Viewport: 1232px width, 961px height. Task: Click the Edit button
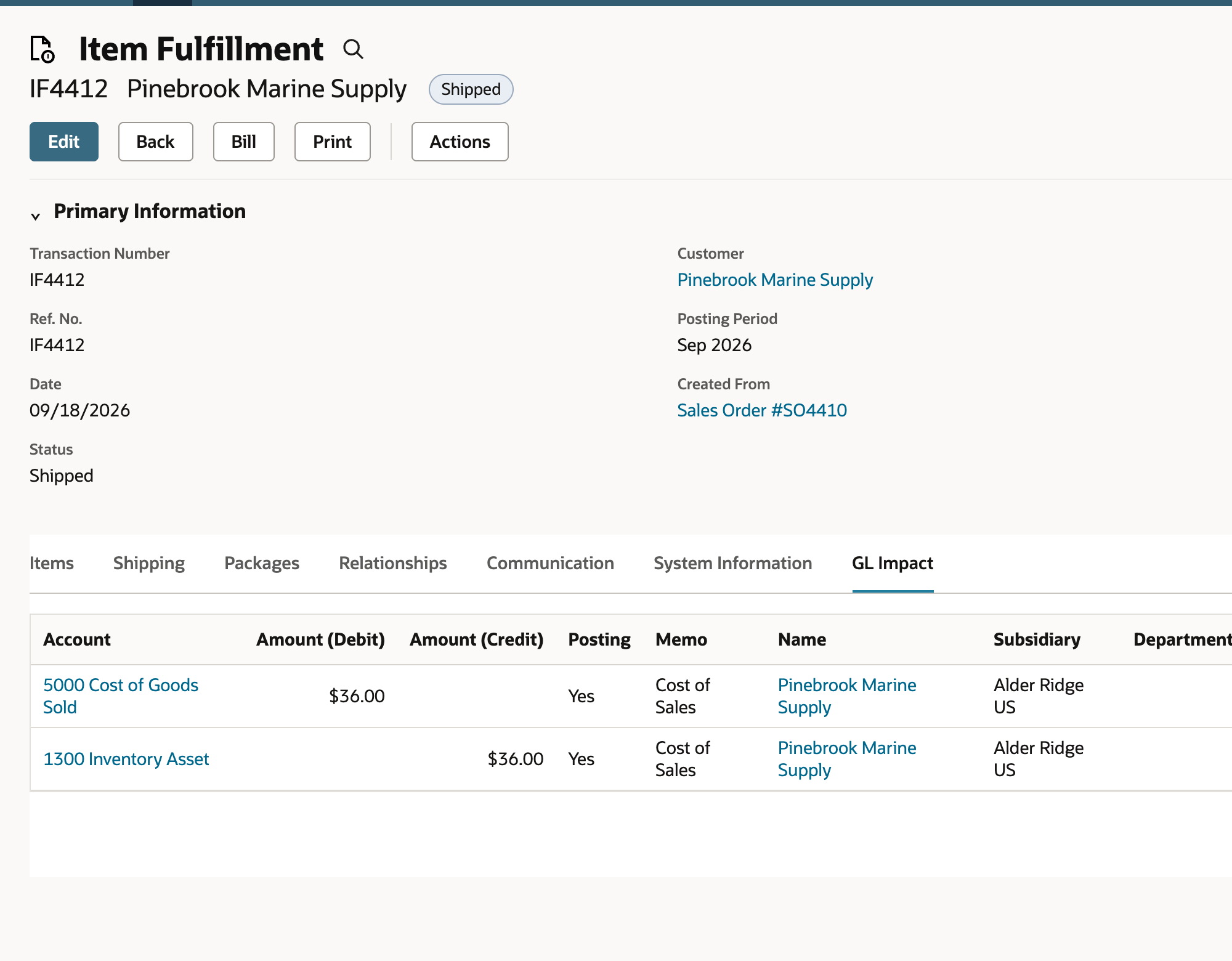(x=64, y=142)
